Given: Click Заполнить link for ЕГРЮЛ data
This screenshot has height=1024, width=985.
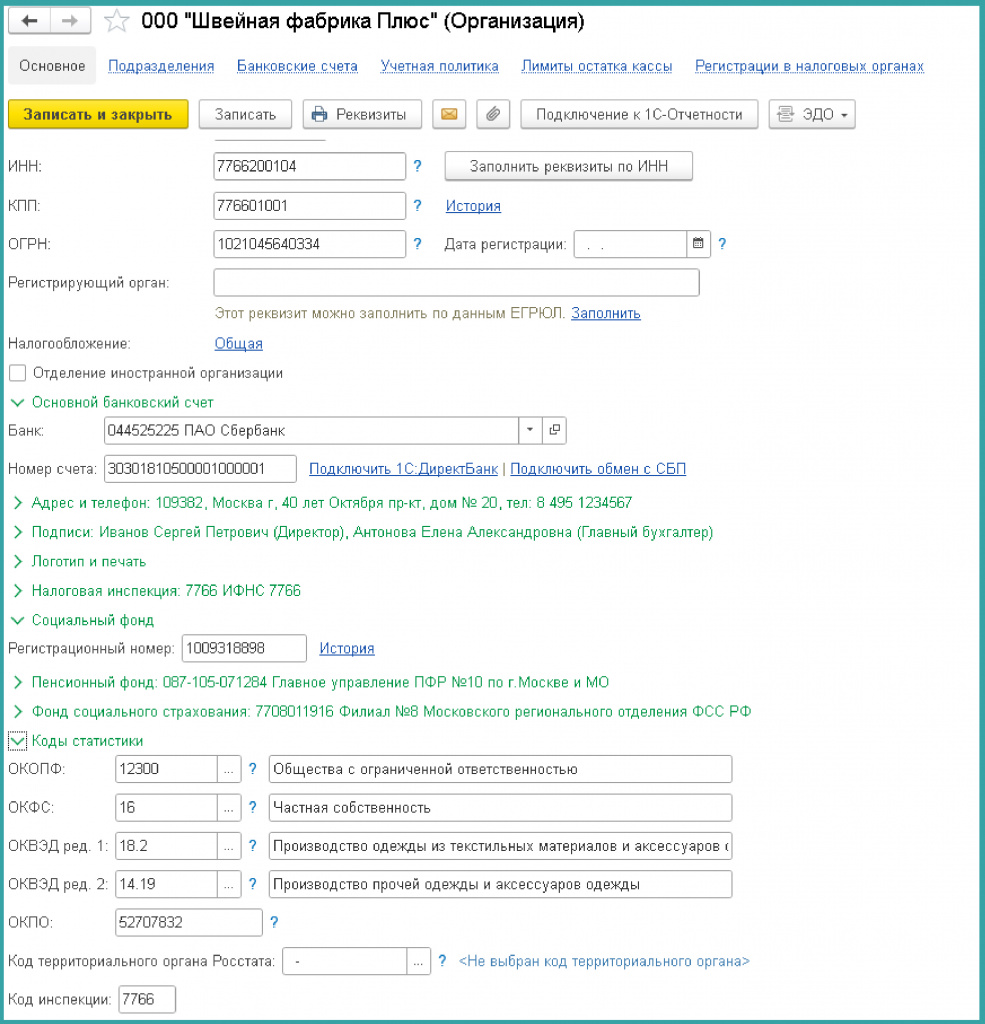Looking at the screenshot, I should tap(606, 313).
